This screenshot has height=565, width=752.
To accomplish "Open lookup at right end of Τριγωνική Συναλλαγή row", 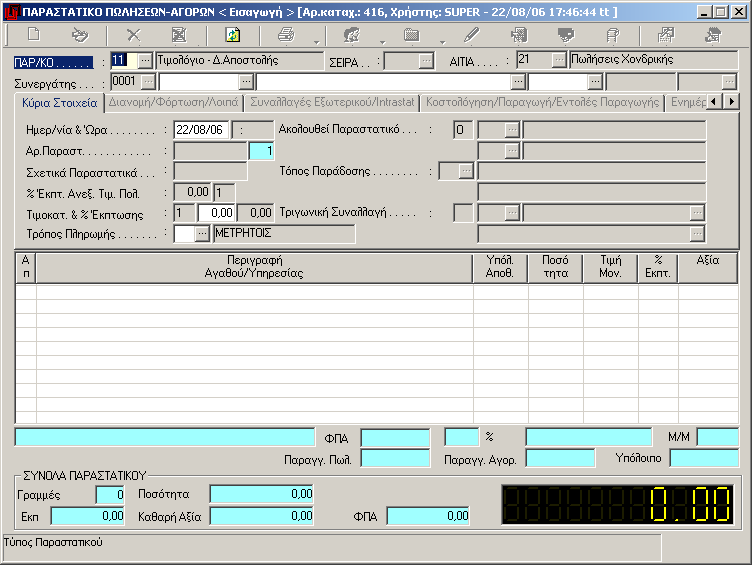I will [x=697, y=212].
